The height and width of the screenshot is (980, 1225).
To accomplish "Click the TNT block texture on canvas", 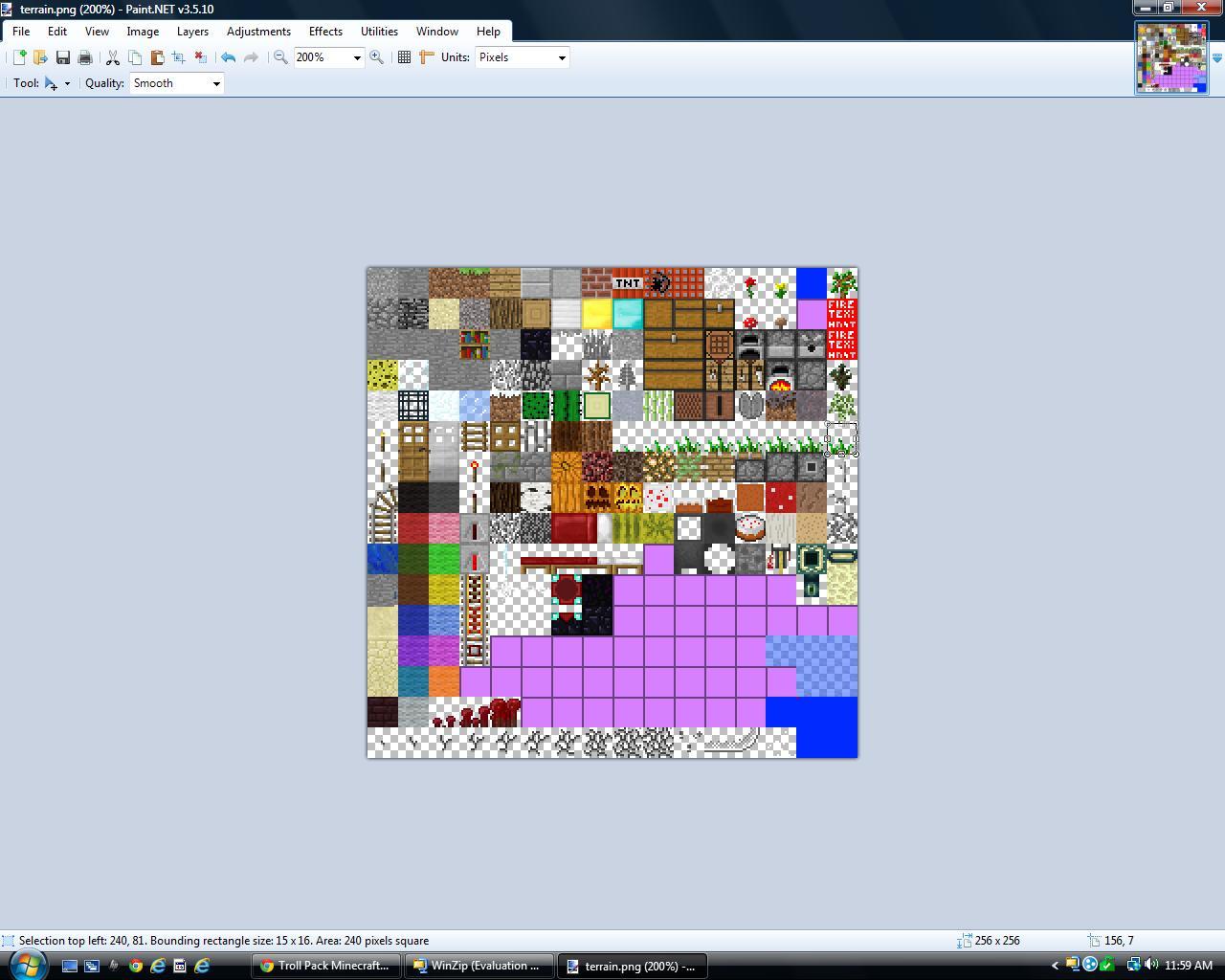I will 628,283.
